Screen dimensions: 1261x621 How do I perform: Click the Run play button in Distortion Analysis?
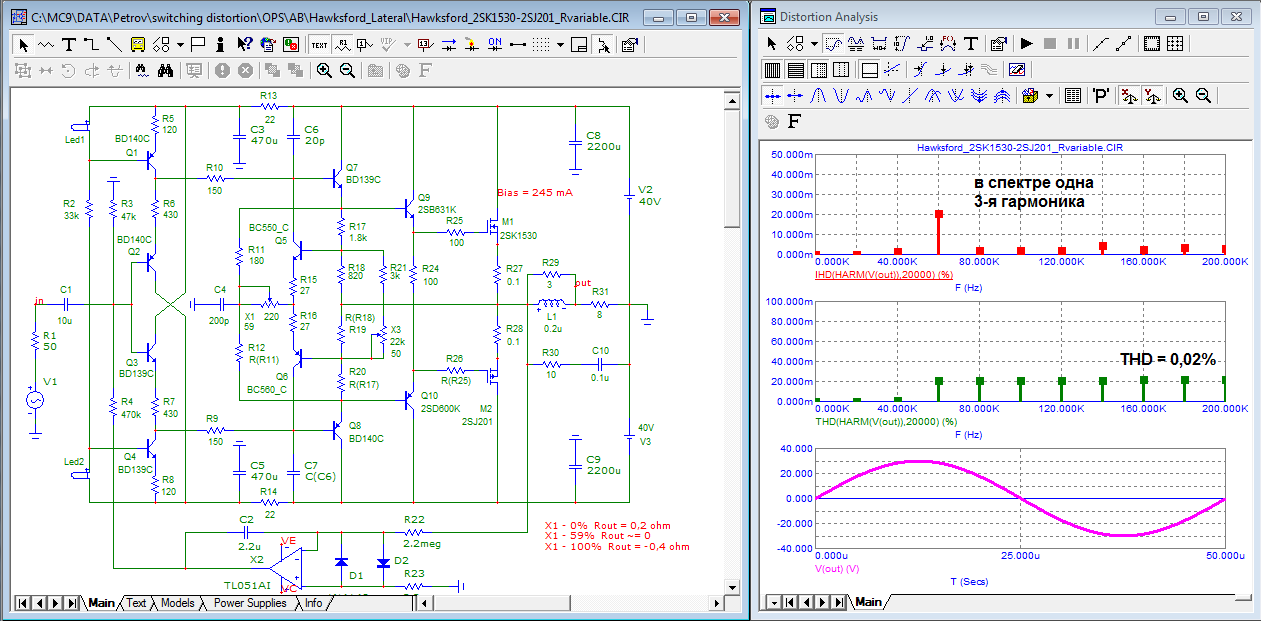(1026, 44)
